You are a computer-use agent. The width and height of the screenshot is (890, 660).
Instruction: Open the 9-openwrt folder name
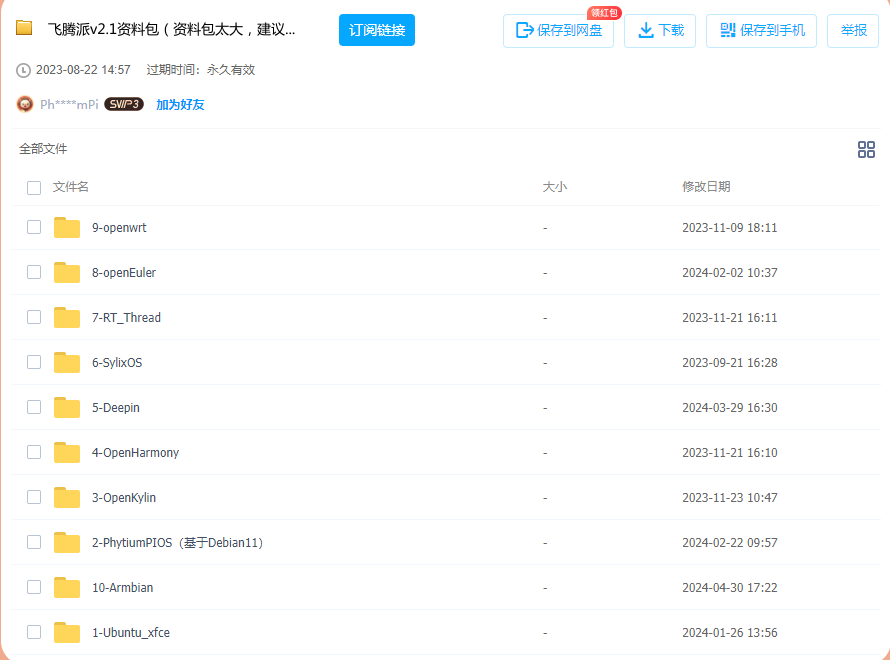(x=119, y=228)
